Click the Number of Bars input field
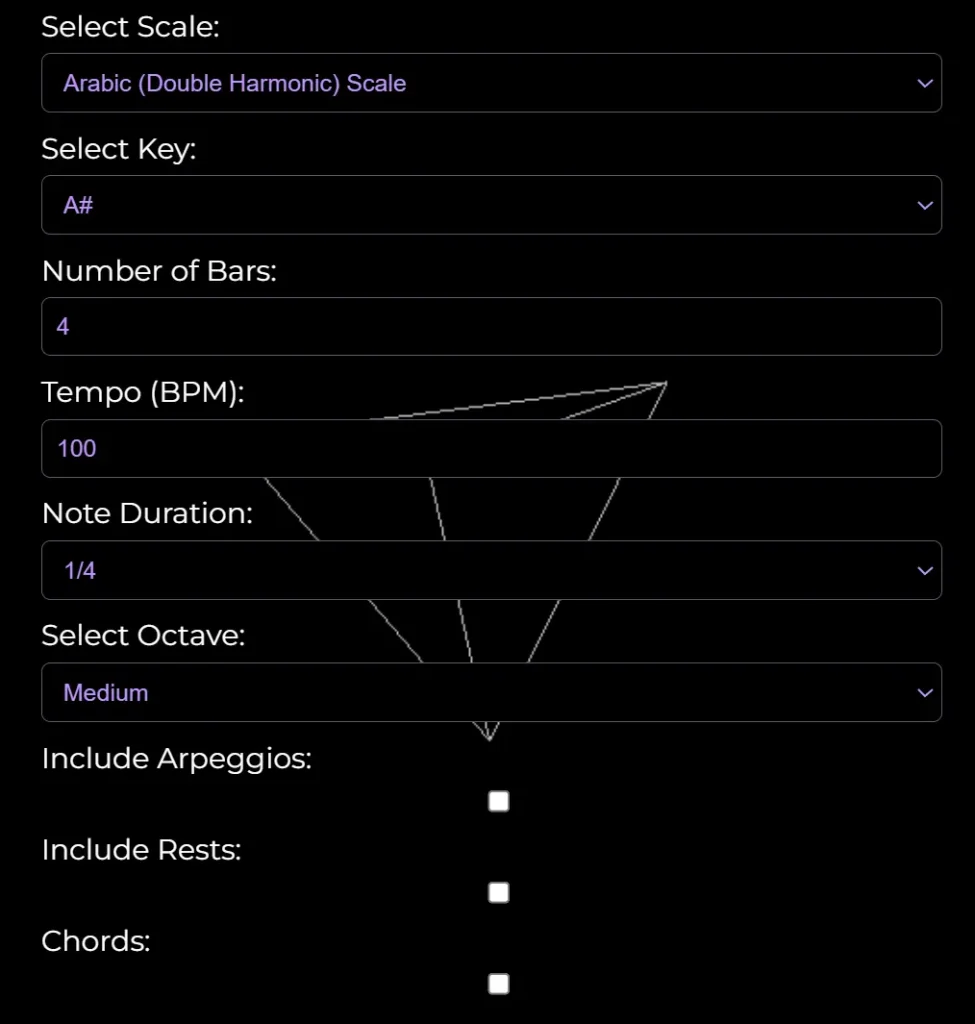Image resolution: width=975 pixels, height=1024 pixels. point(490,326)
